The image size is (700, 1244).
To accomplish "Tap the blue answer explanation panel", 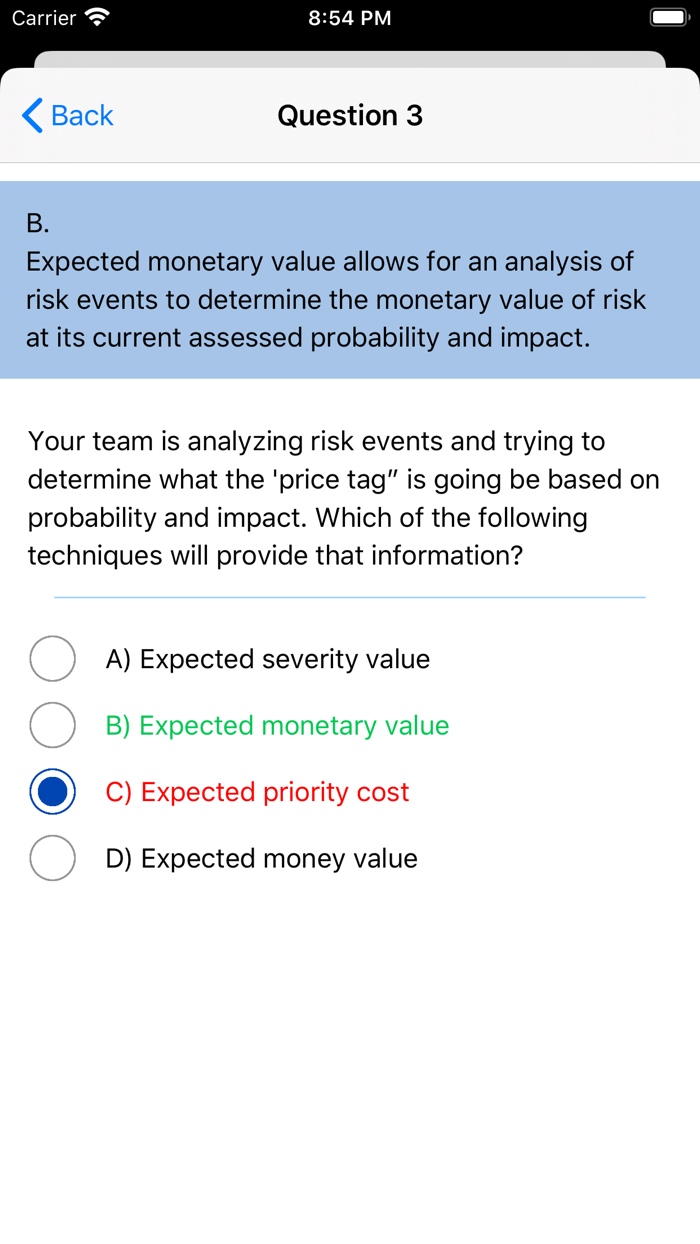I will click(350, 300).
